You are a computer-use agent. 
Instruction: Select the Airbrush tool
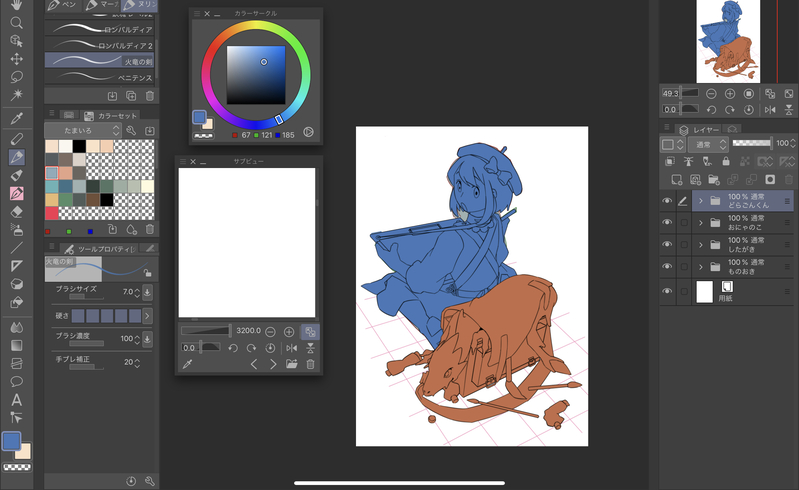pos(16,230)
